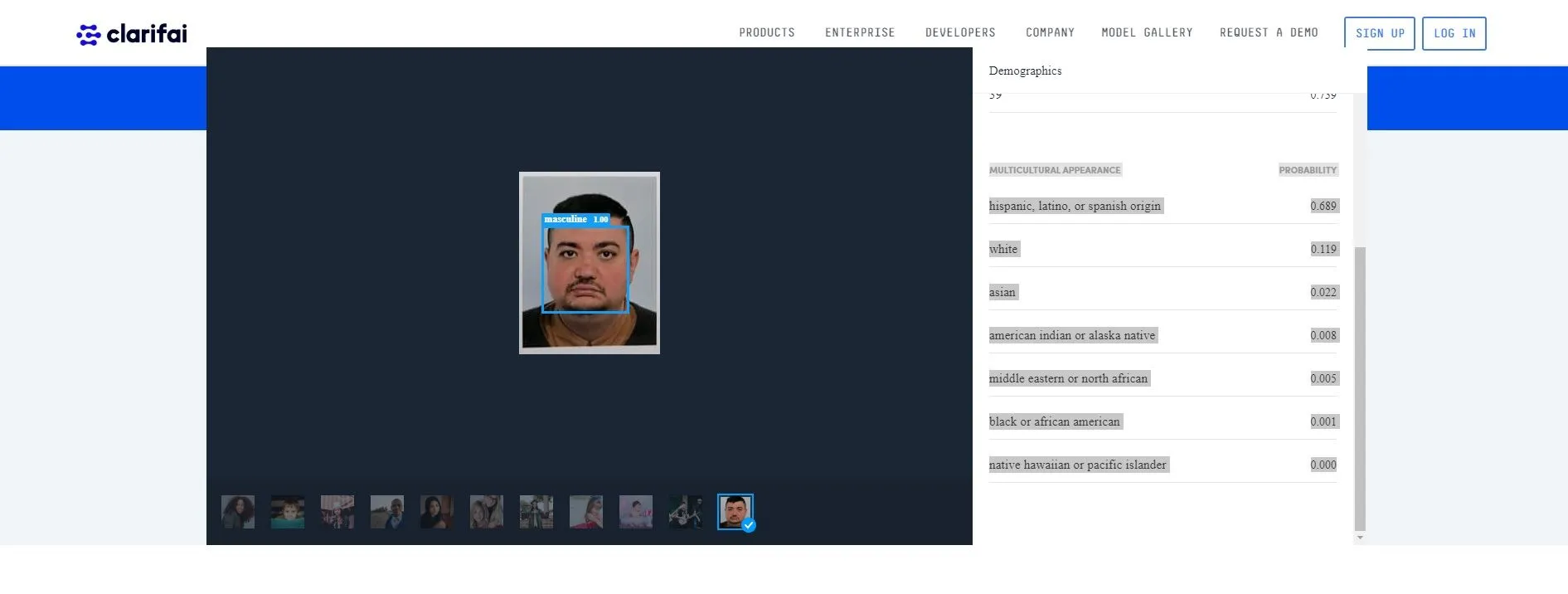The image size is (1568, 594).
Task: Click the Probability column header
Action: (x=1308, y=170)
